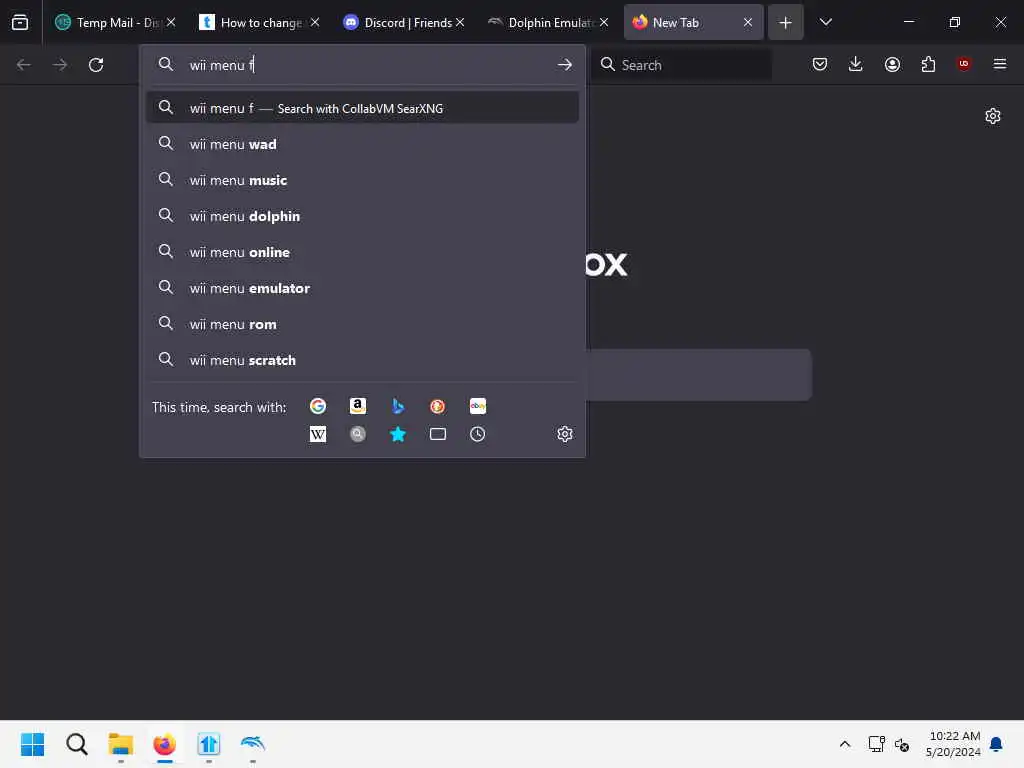Search history using the clock icon
Image resolution: width=1024 pixels, height=768 pixels.
(x=477, y=434)
